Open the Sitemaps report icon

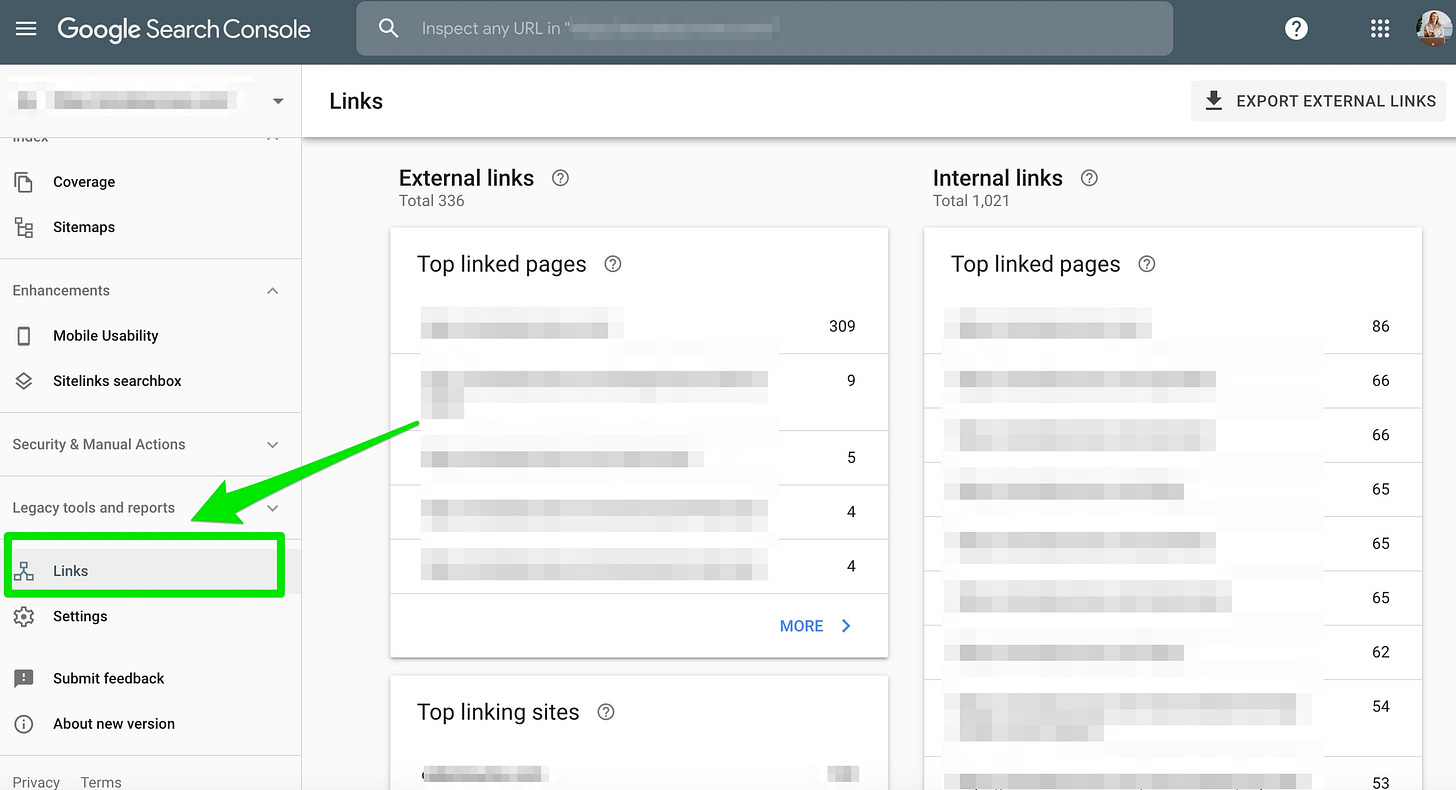click(x=22, y=227)
